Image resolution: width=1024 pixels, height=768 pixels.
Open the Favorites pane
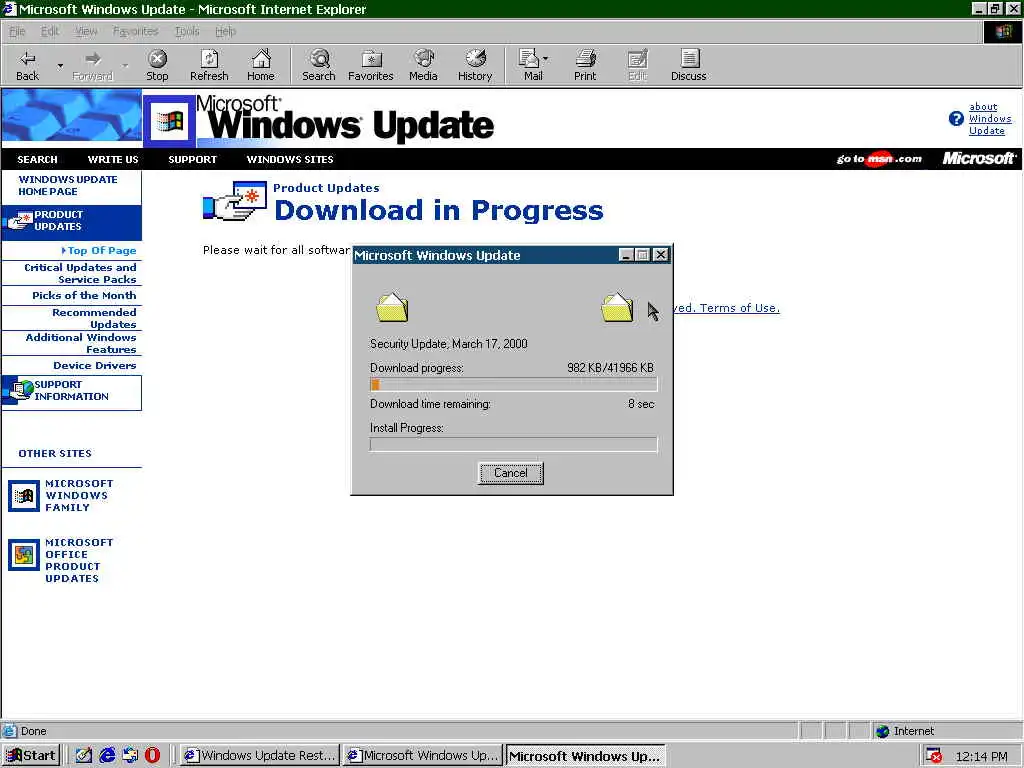point(371,65)
